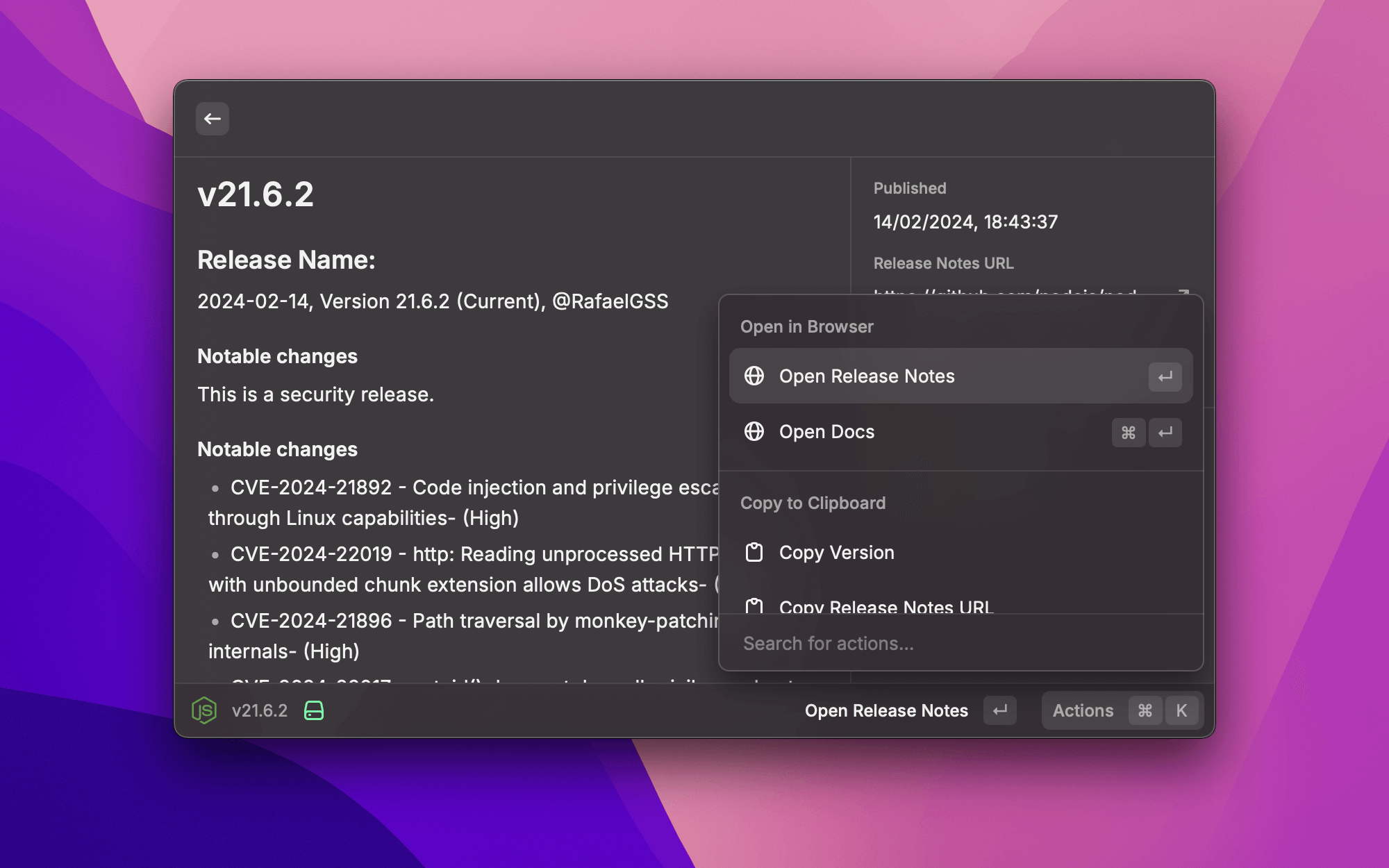Select Copy Version from Copy to Clipboard
This screenshot has height=868, width=1389.
[x=836, y=552]
